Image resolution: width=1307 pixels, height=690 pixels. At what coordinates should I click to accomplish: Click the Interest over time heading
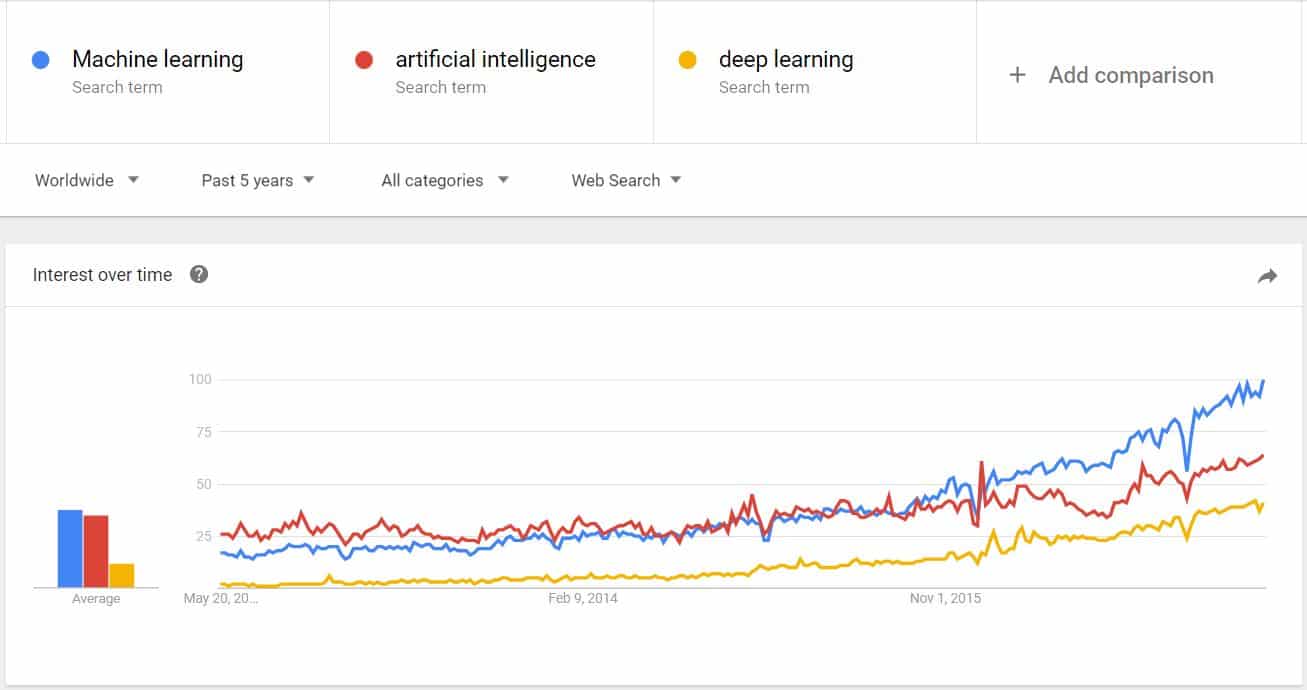[102, 274]
